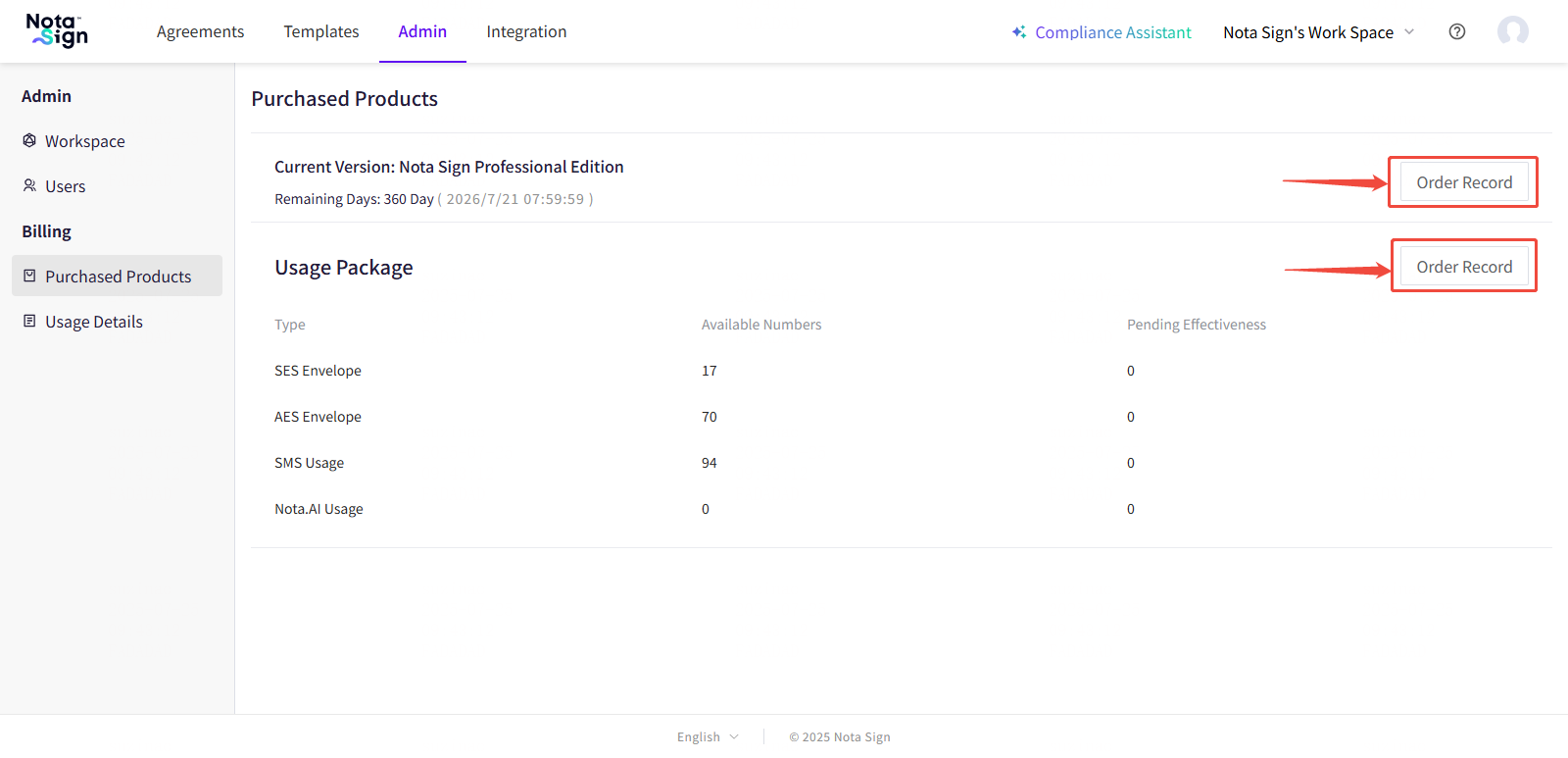This screenshot has width=1568, height=758.
Task: Click the Compliance Assistant sparkle icon
Action: (x=1019, y=31)
